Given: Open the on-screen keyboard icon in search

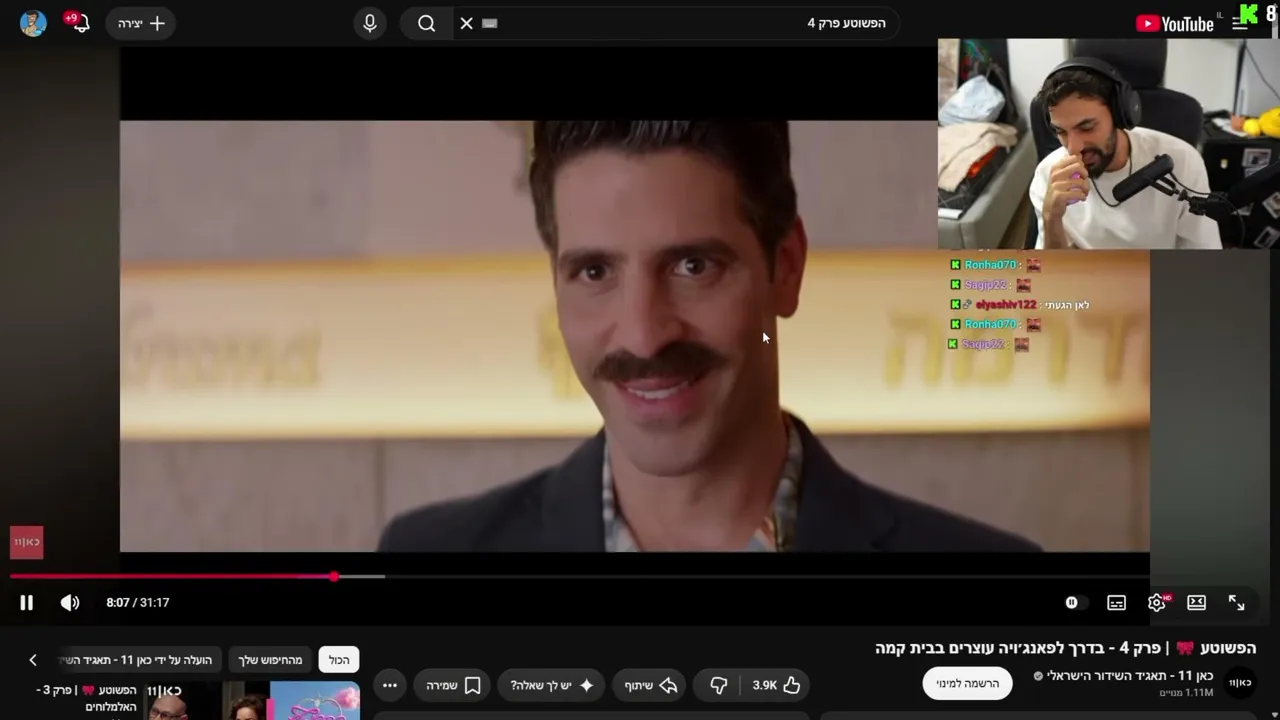Looking at the screenshot, I should click(x=489, y=23).
